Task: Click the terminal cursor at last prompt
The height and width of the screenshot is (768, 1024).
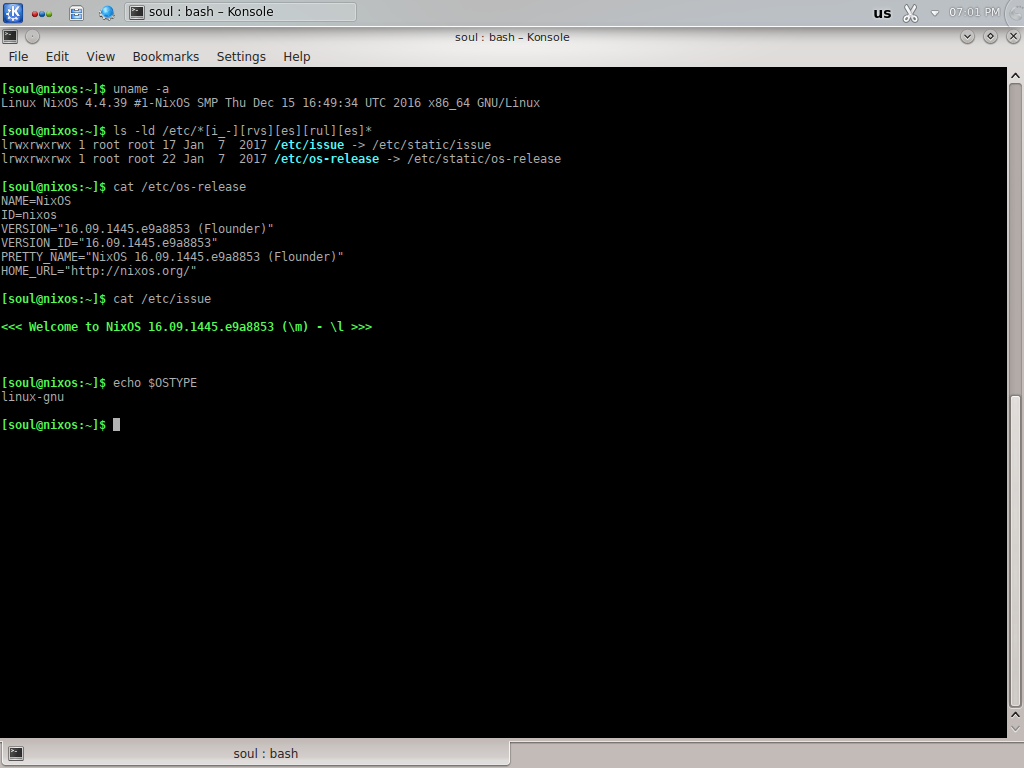Action: 116,425
